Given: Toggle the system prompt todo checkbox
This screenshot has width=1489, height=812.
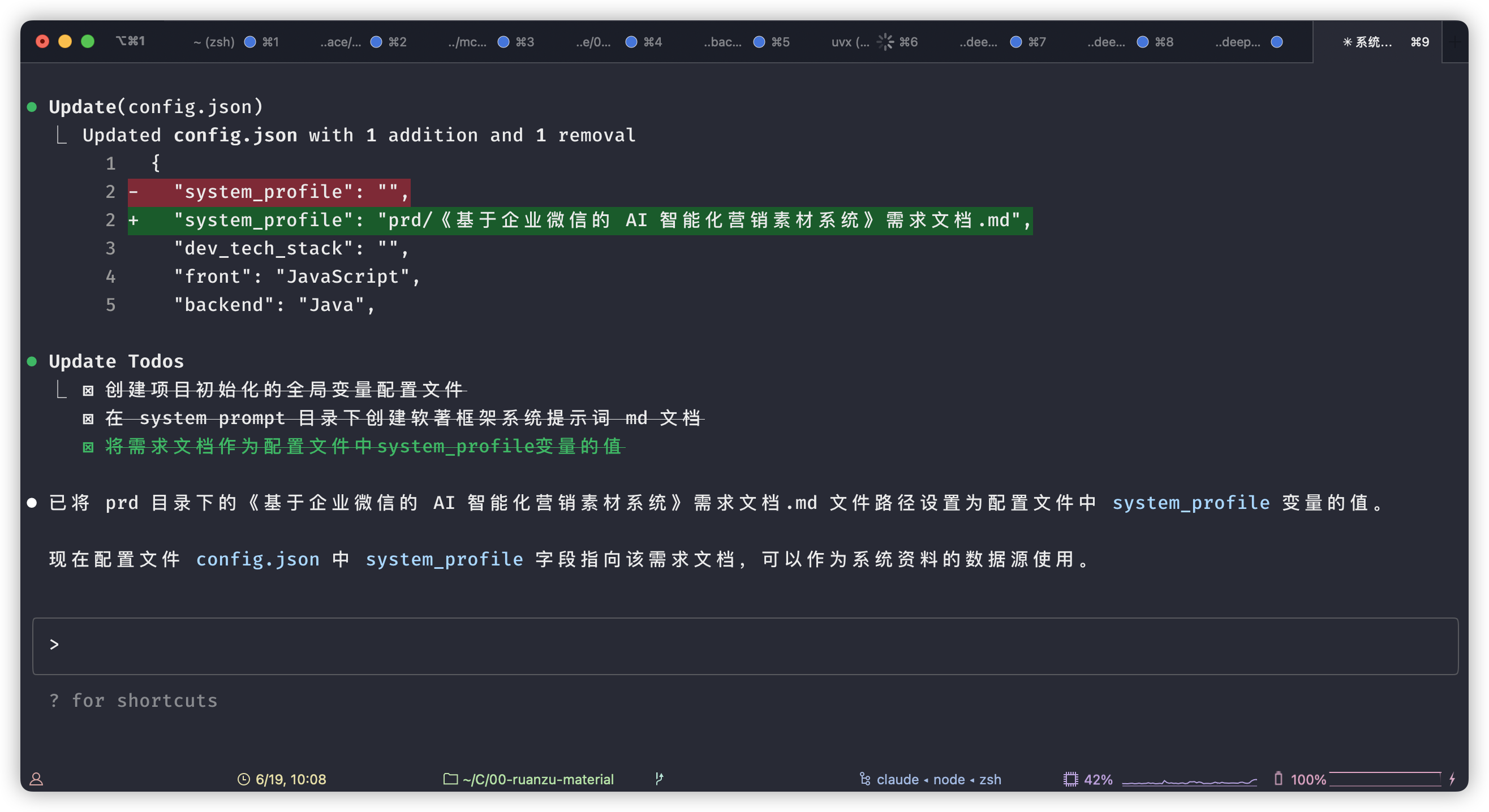Looking at the screenshot, I should pos(88,419).
